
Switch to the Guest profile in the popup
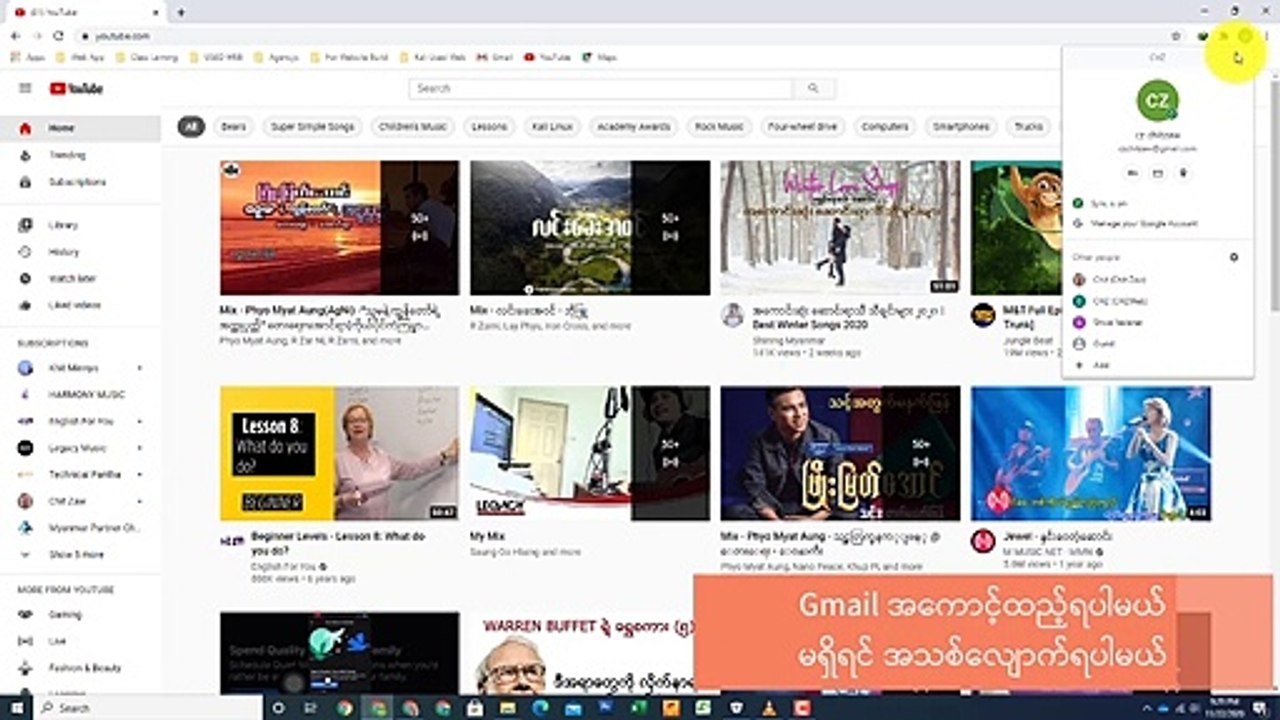pyautogui.click(x=1158, y=344)
